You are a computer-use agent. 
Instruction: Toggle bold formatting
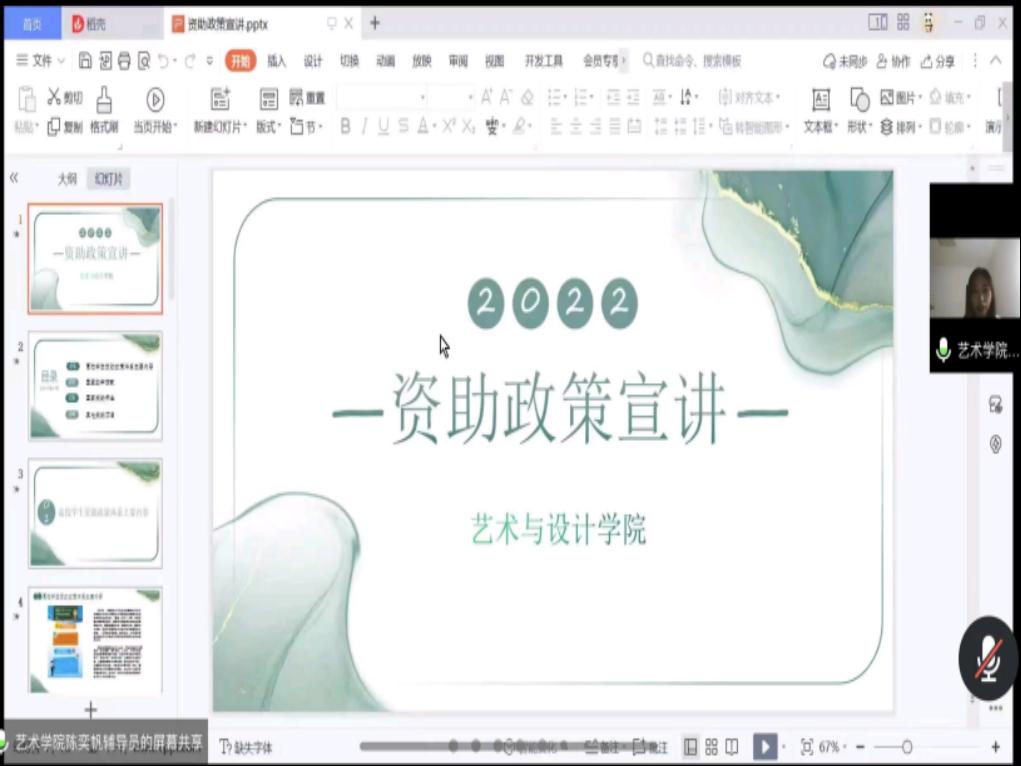[x=345, y=127]
